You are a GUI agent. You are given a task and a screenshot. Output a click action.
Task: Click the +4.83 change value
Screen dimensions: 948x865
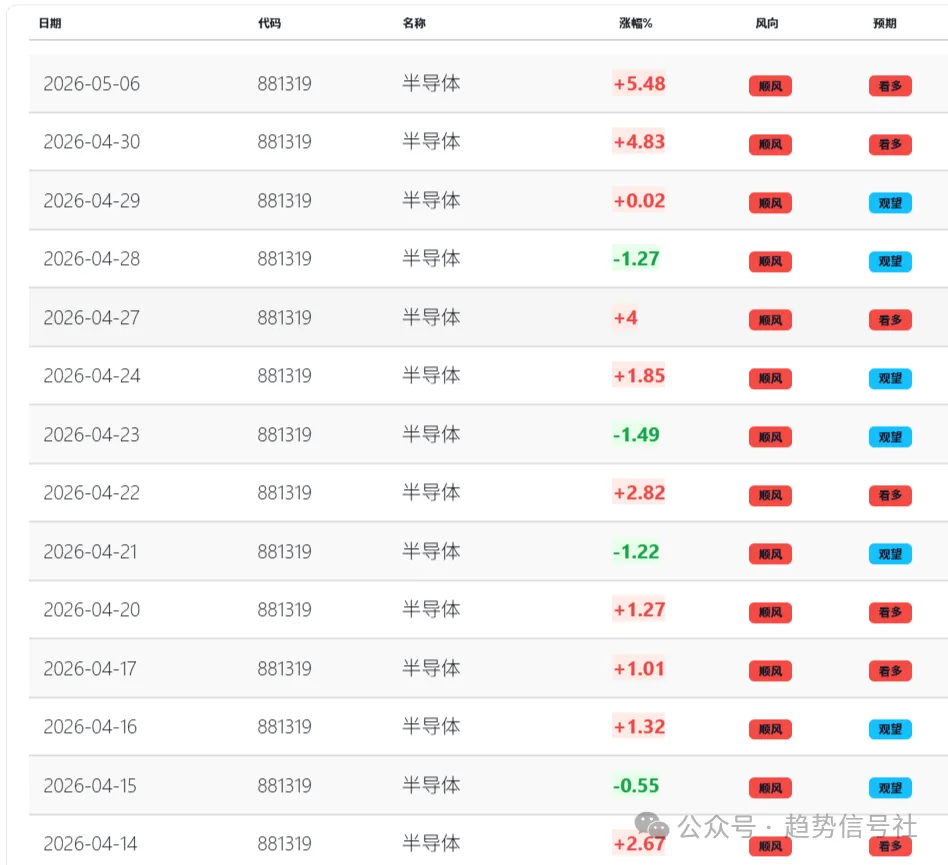(x=639, y=142)
